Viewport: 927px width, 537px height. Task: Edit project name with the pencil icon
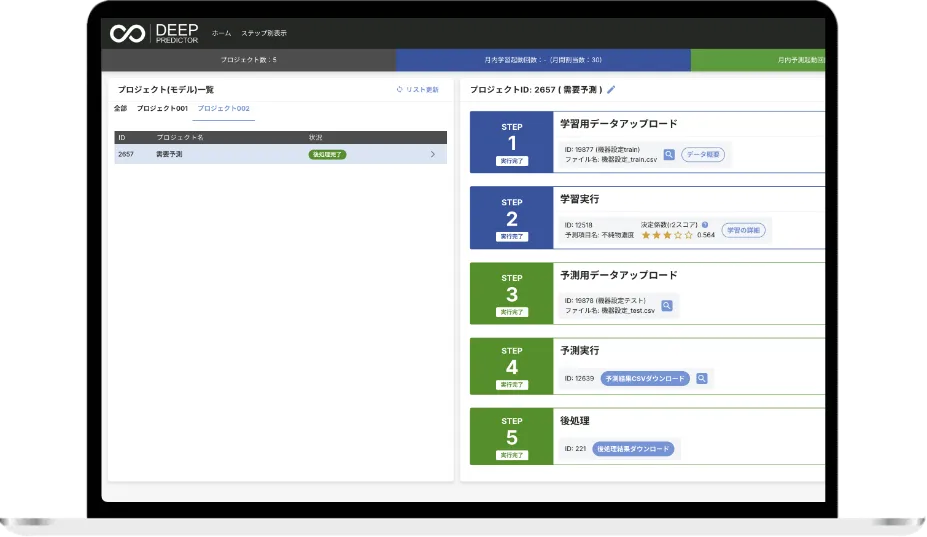coord(611,89)
